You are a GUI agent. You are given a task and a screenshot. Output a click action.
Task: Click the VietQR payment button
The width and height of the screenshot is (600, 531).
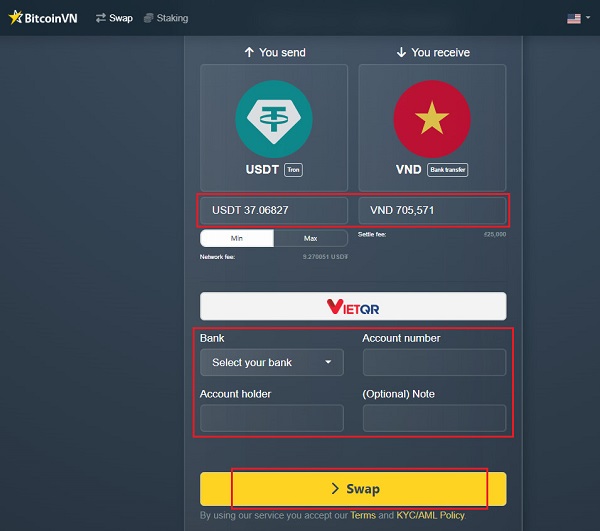coord(353,306)
